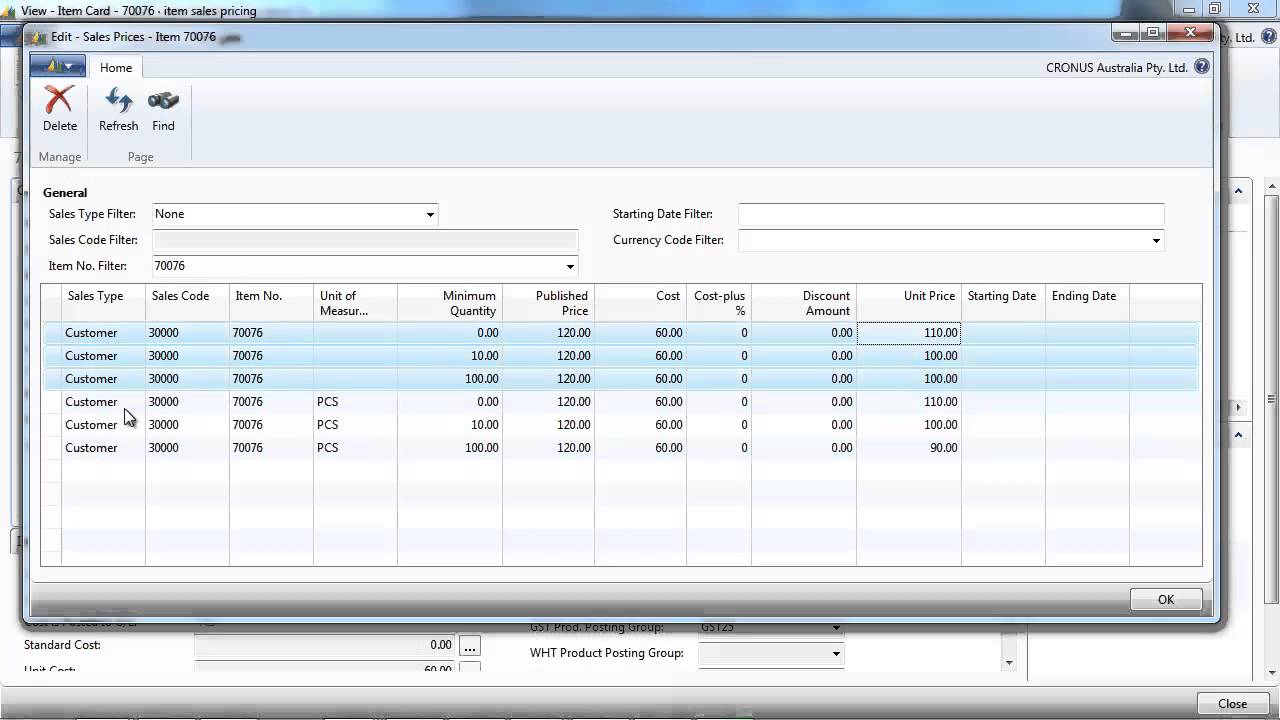
Task: Click the Cost 60.00 cell in the fifth row
Action: tap(640, 425)
